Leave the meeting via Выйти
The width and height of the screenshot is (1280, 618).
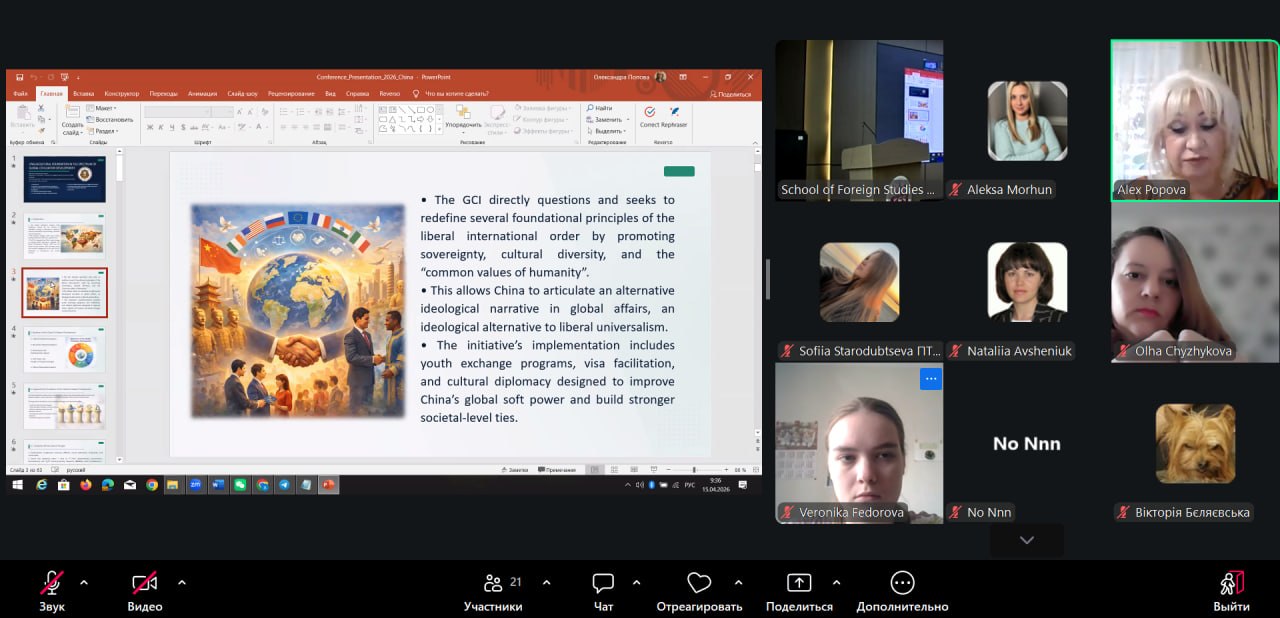(1231, 584)
